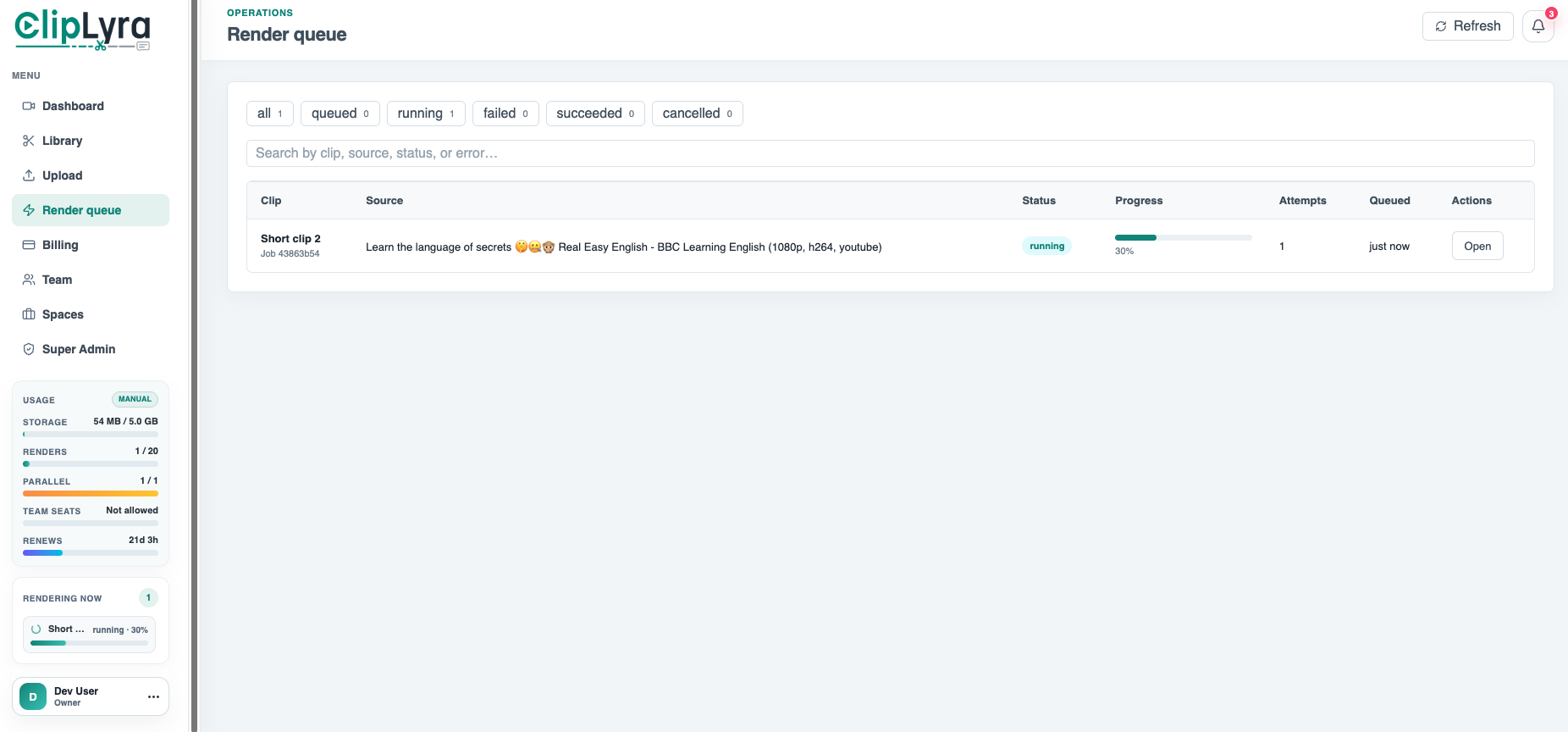The height and width of the screenshot is (732, 1568).
Task: Click the Dev User account card
Action: click(x=91, y=696)
